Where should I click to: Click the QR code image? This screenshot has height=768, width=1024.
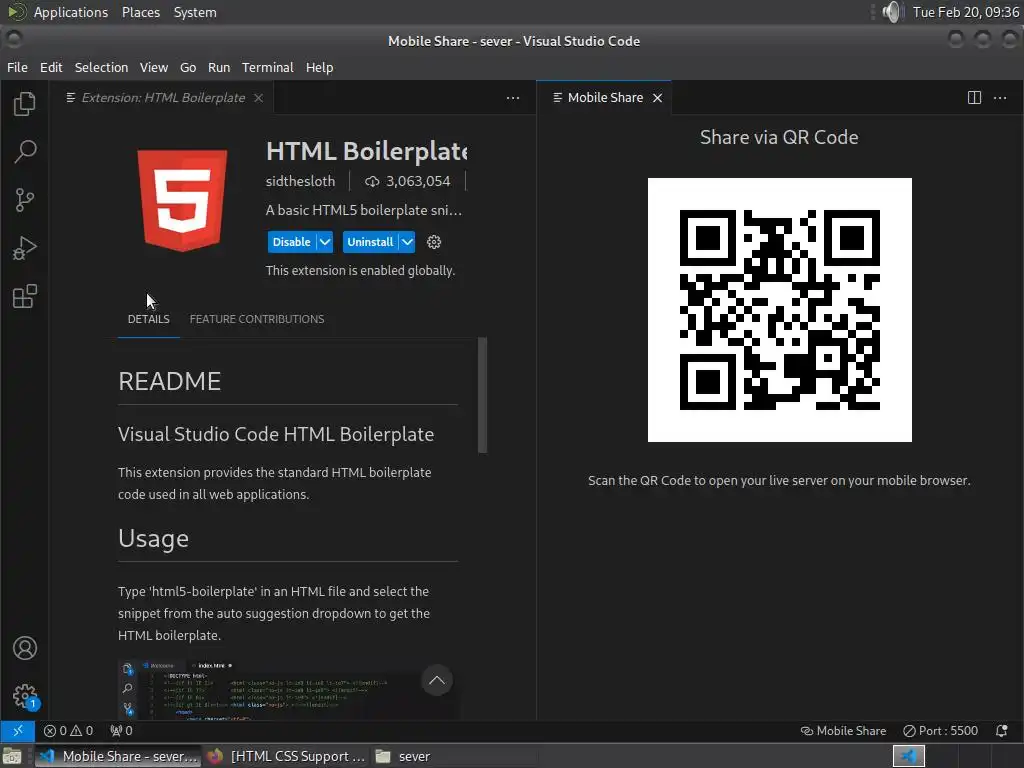coord(780,310)
